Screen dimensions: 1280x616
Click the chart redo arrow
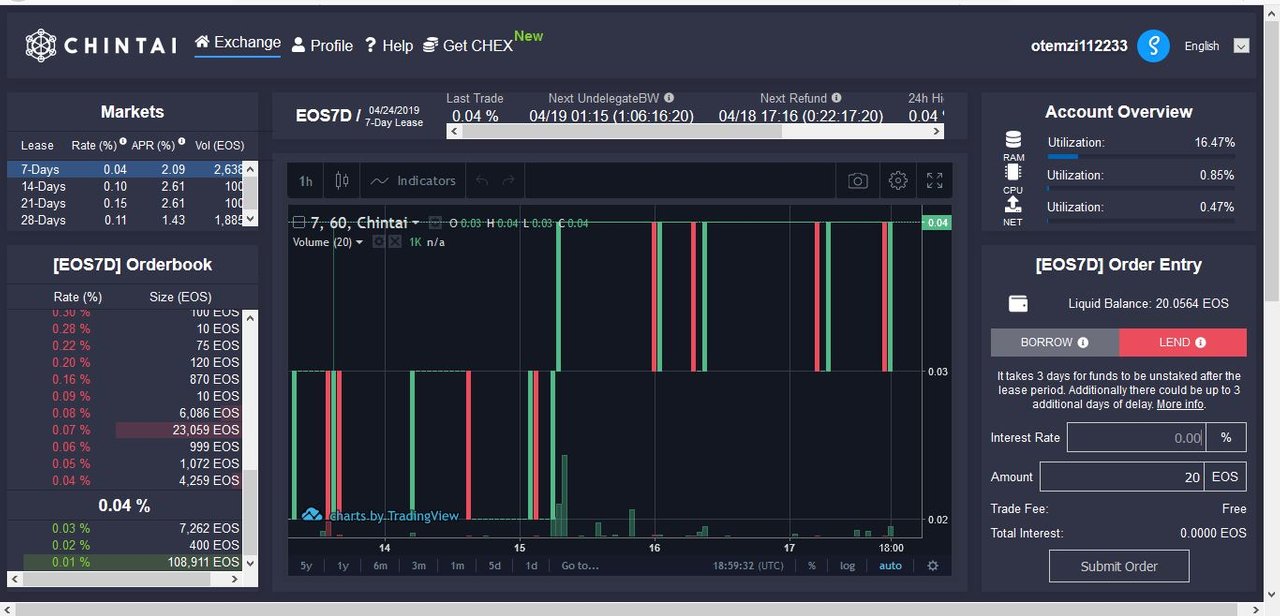click(x=508, y=181)
